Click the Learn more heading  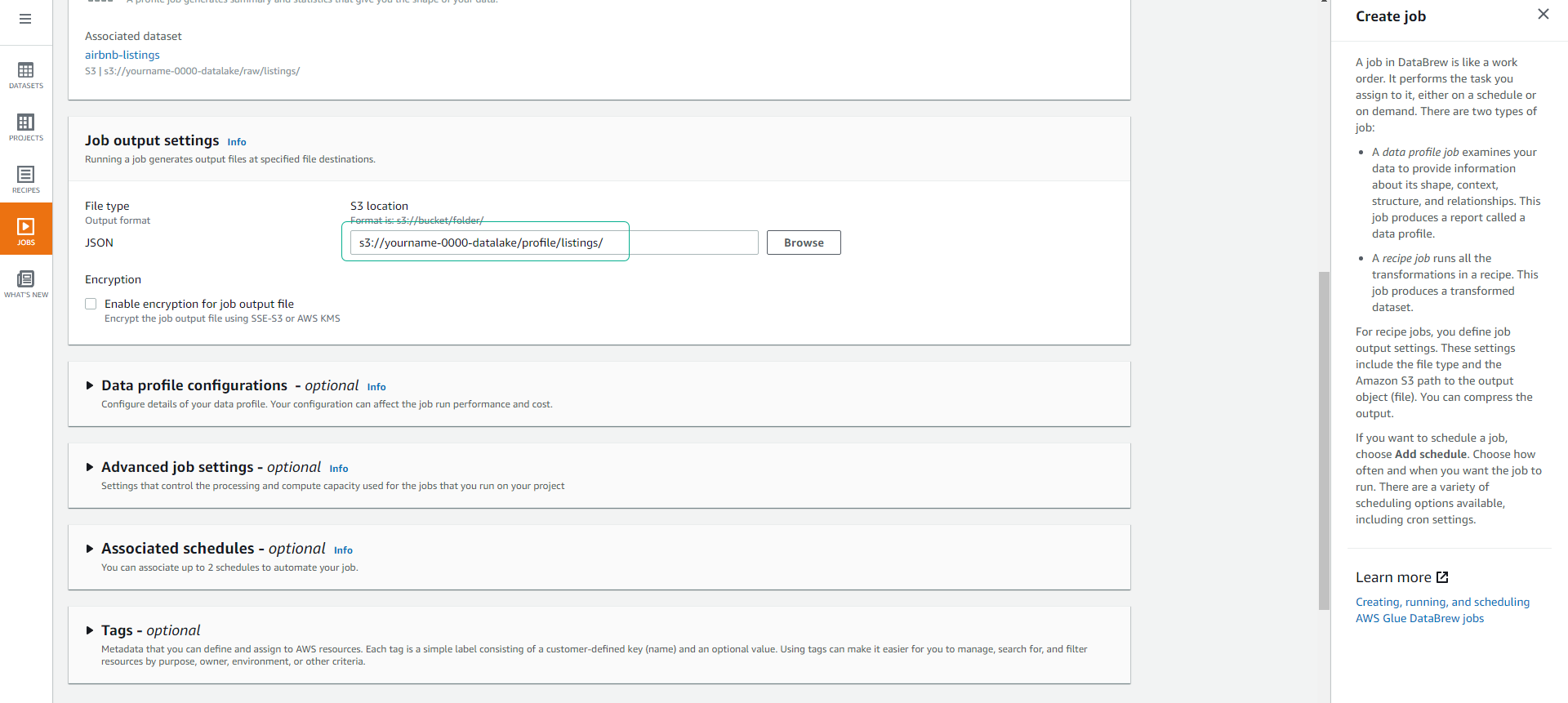pyautogui.click(x=1393, y=577)
